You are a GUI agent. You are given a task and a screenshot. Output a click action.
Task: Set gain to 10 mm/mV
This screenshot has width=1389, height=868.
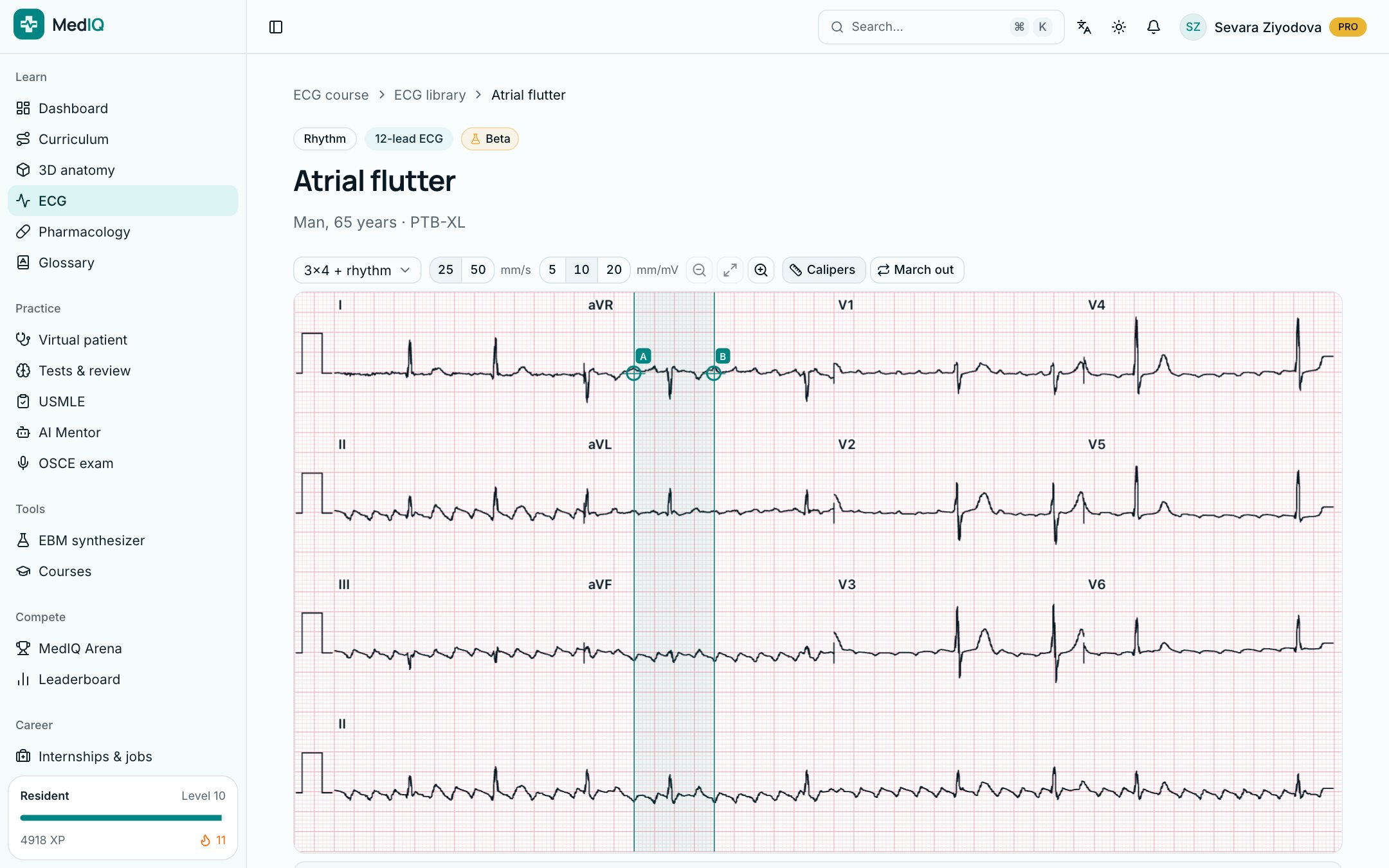click(581, 270)
